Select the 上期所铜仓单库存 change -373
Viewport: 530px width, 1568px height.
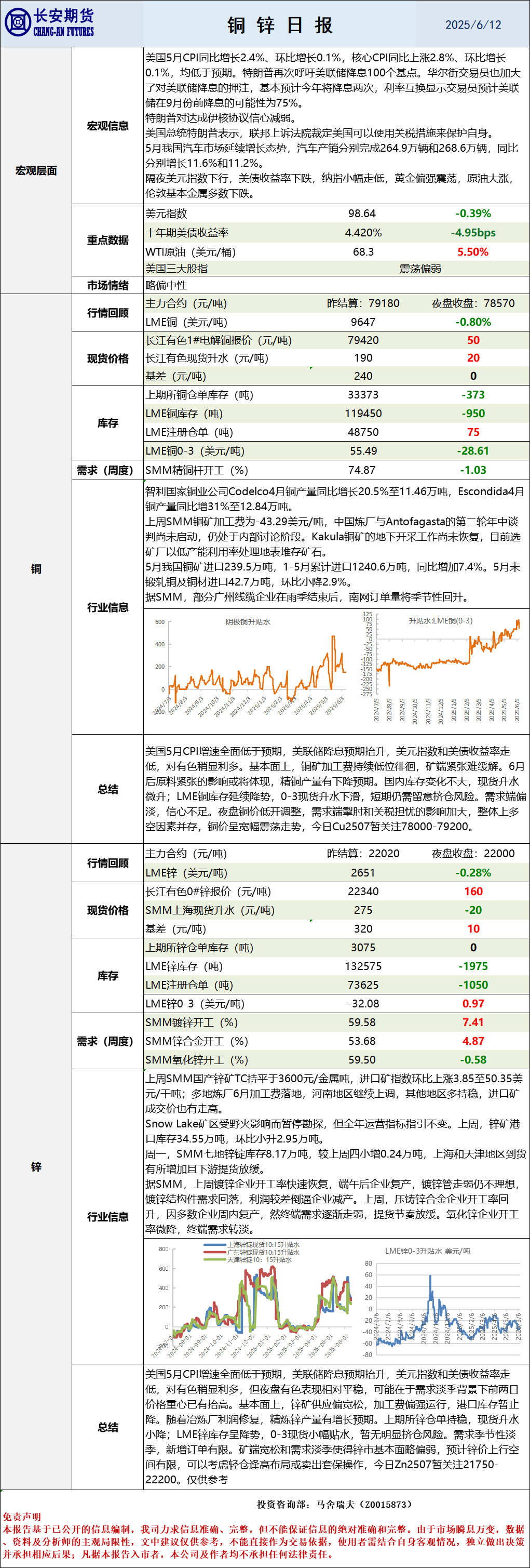pyautogui.click(x=473, y=395)
